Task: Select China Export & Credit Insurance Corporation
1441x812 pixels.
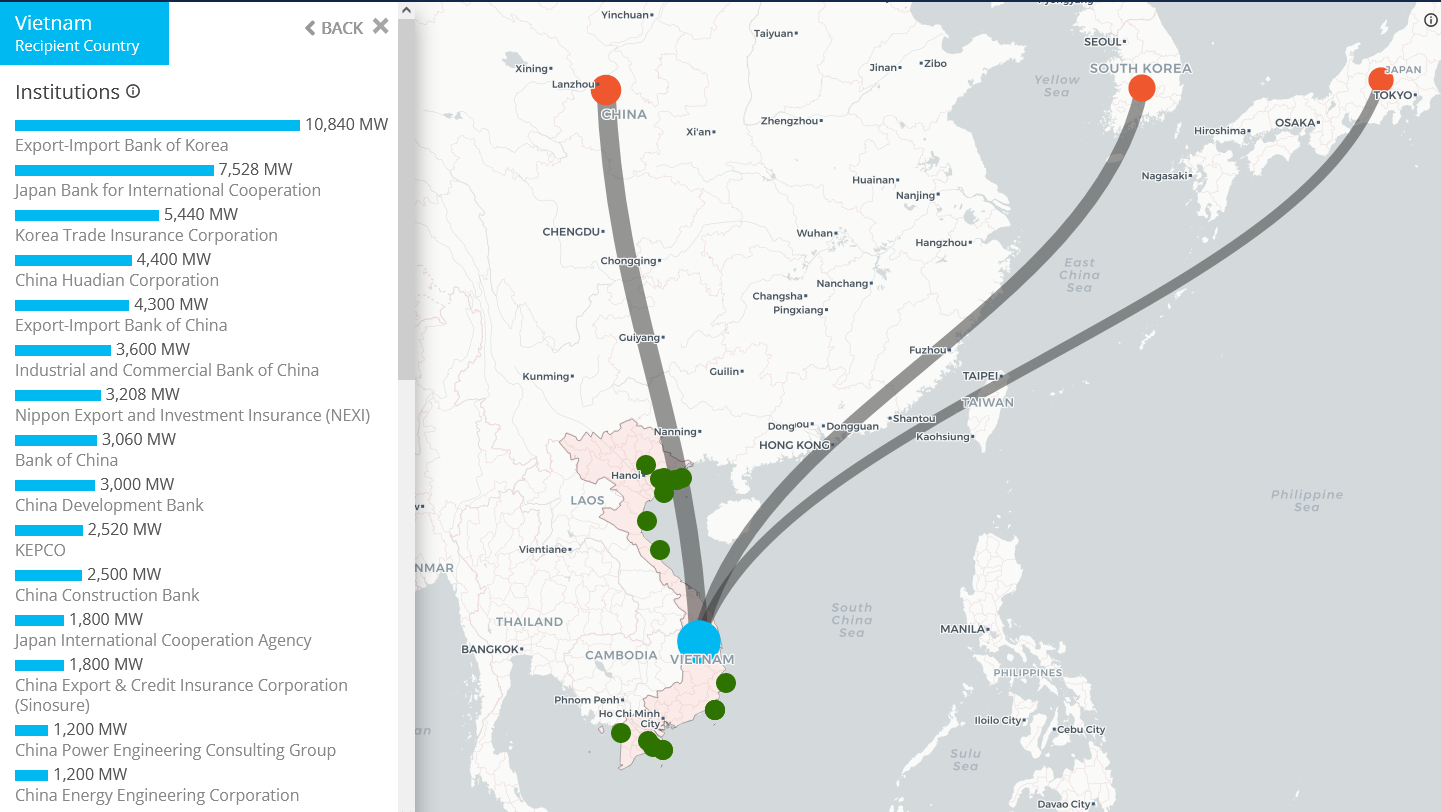Action: [x=181, y=695]
